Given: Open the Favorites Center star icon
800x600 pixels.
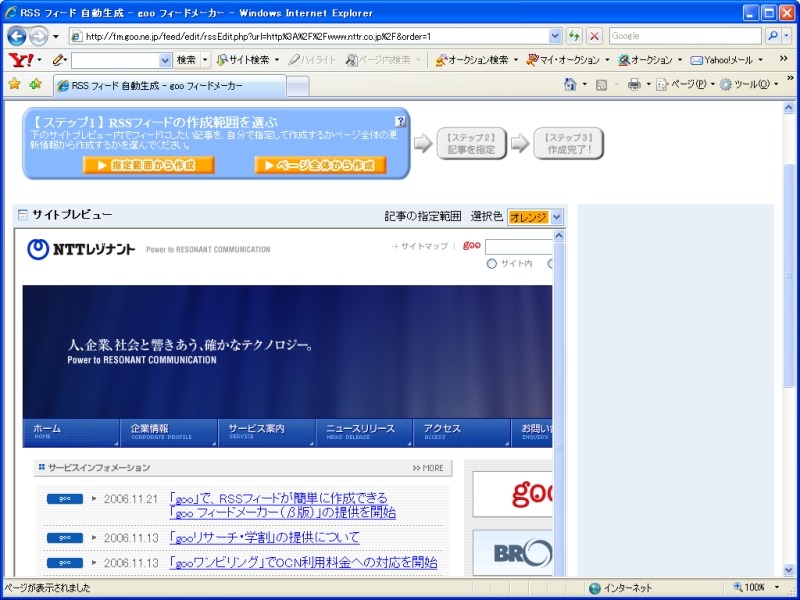Looking at the screenshot, I should (14, 85).
